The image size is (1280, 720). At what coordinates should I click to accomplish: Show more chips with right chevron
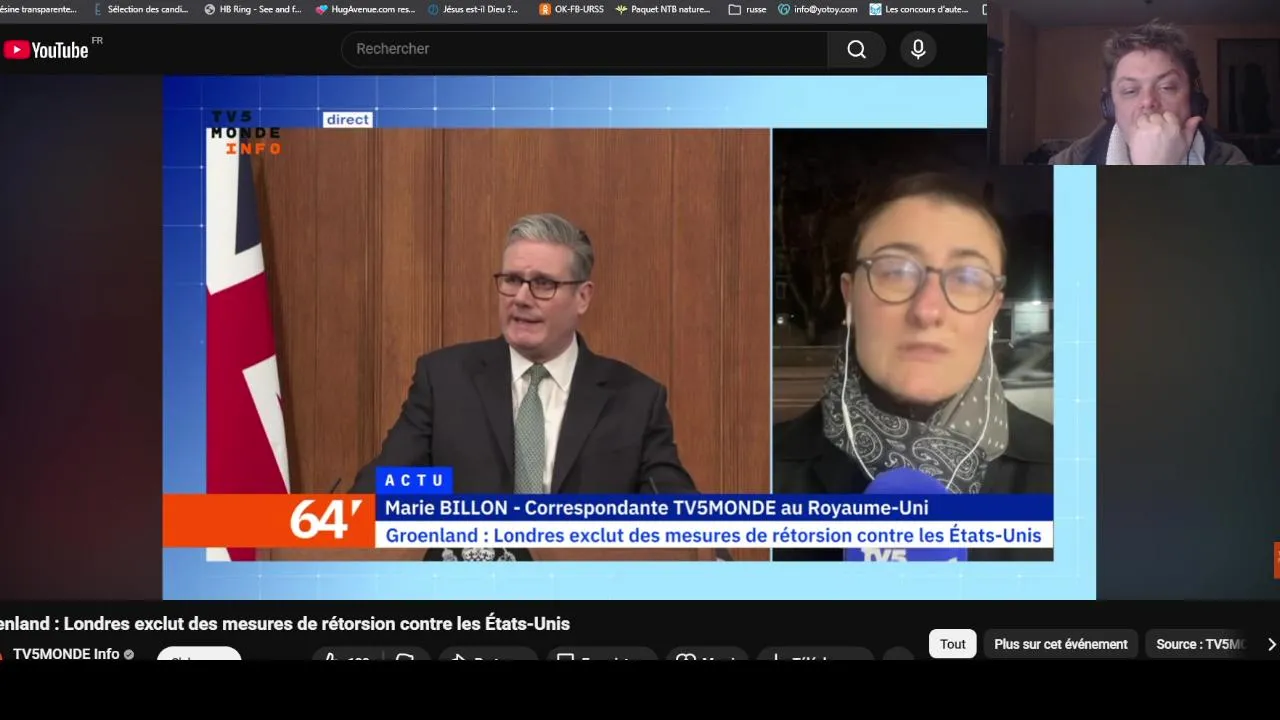pos(1271,645)
